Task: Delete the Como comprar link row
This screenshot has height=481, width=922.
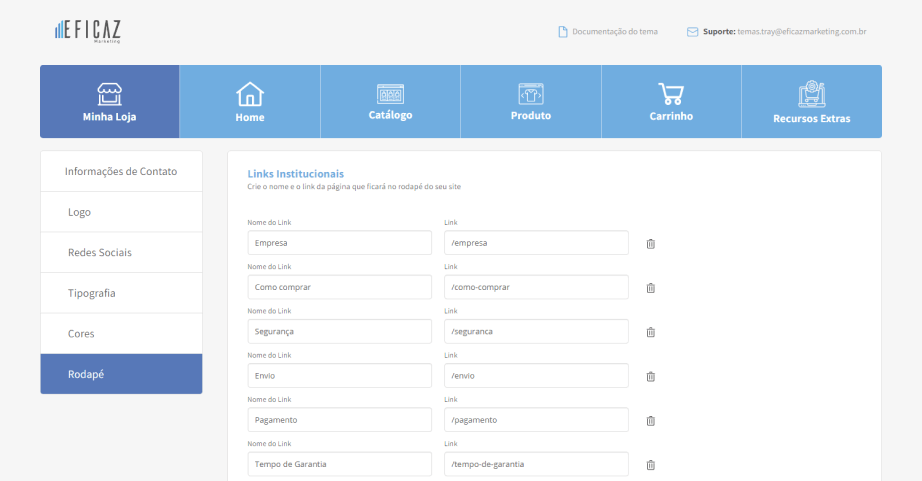Action: click(x=651, y=288)
